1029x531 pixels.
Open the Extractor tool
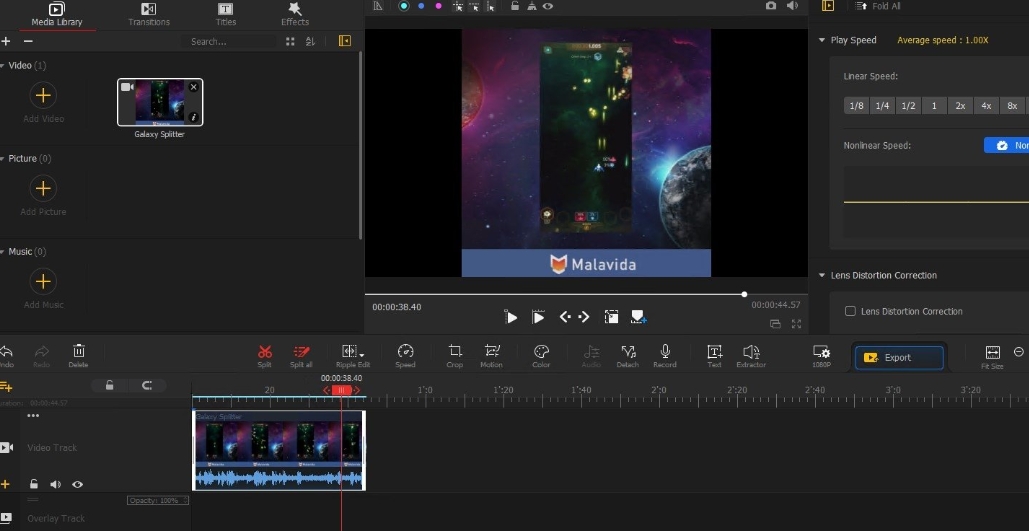[751, 356]
